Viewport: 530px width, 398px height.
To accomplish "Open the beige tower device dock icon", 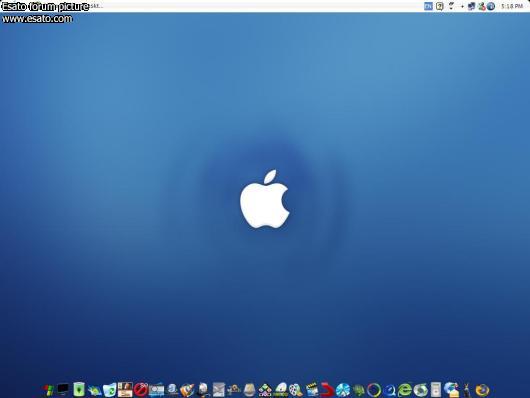I will pyautogui.click(x=436, y=390).
